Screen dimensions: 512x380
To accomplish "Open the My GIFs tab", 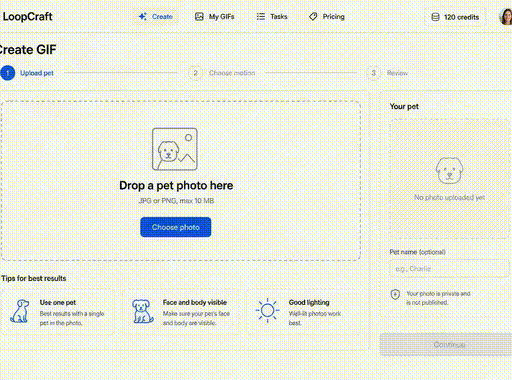I will pyautogui.click(x=214, y=16).
